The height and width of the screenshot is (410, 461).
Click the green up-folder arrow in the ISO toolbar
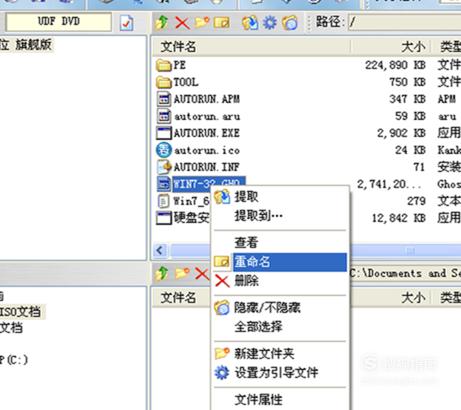point(162,23)
